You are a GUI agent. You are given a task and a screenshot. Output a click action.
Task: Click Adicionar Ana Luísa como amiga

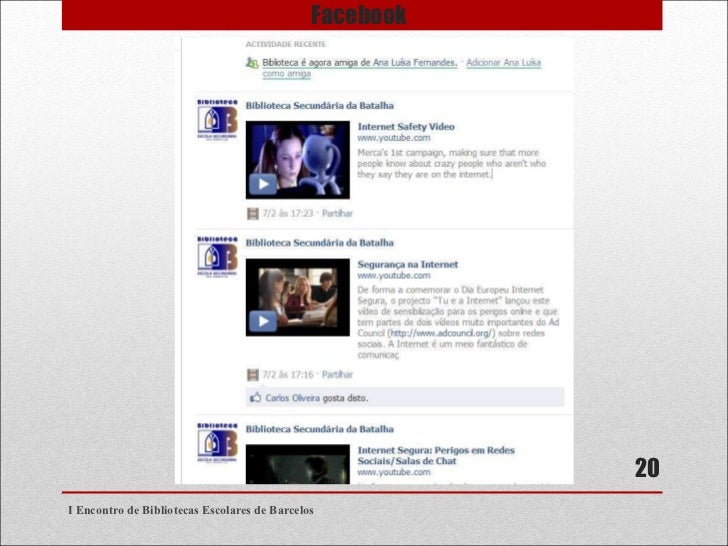click(x=402, y=68)
